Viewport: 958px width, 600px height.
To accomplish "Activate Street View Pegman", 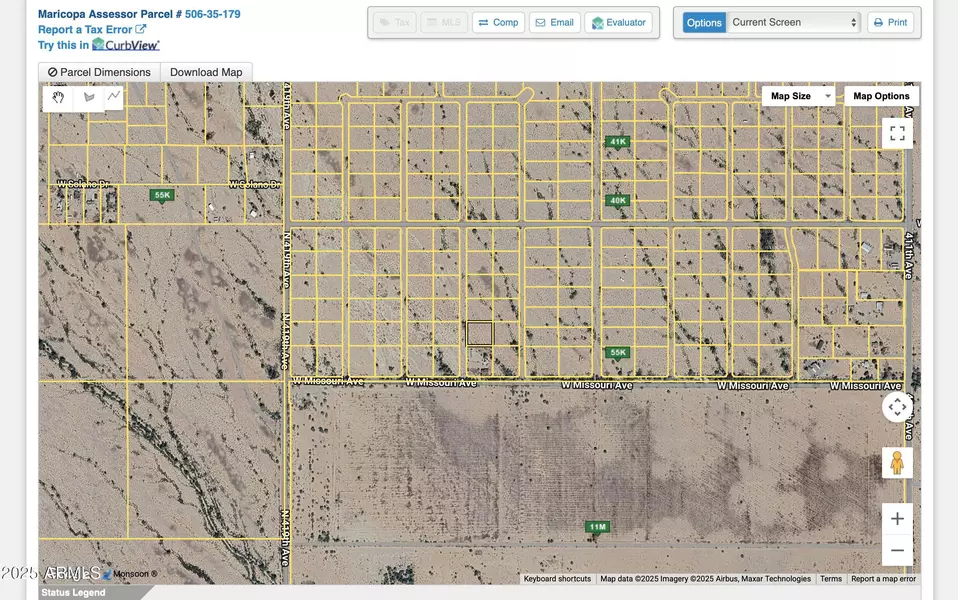I will coord(896,462).
